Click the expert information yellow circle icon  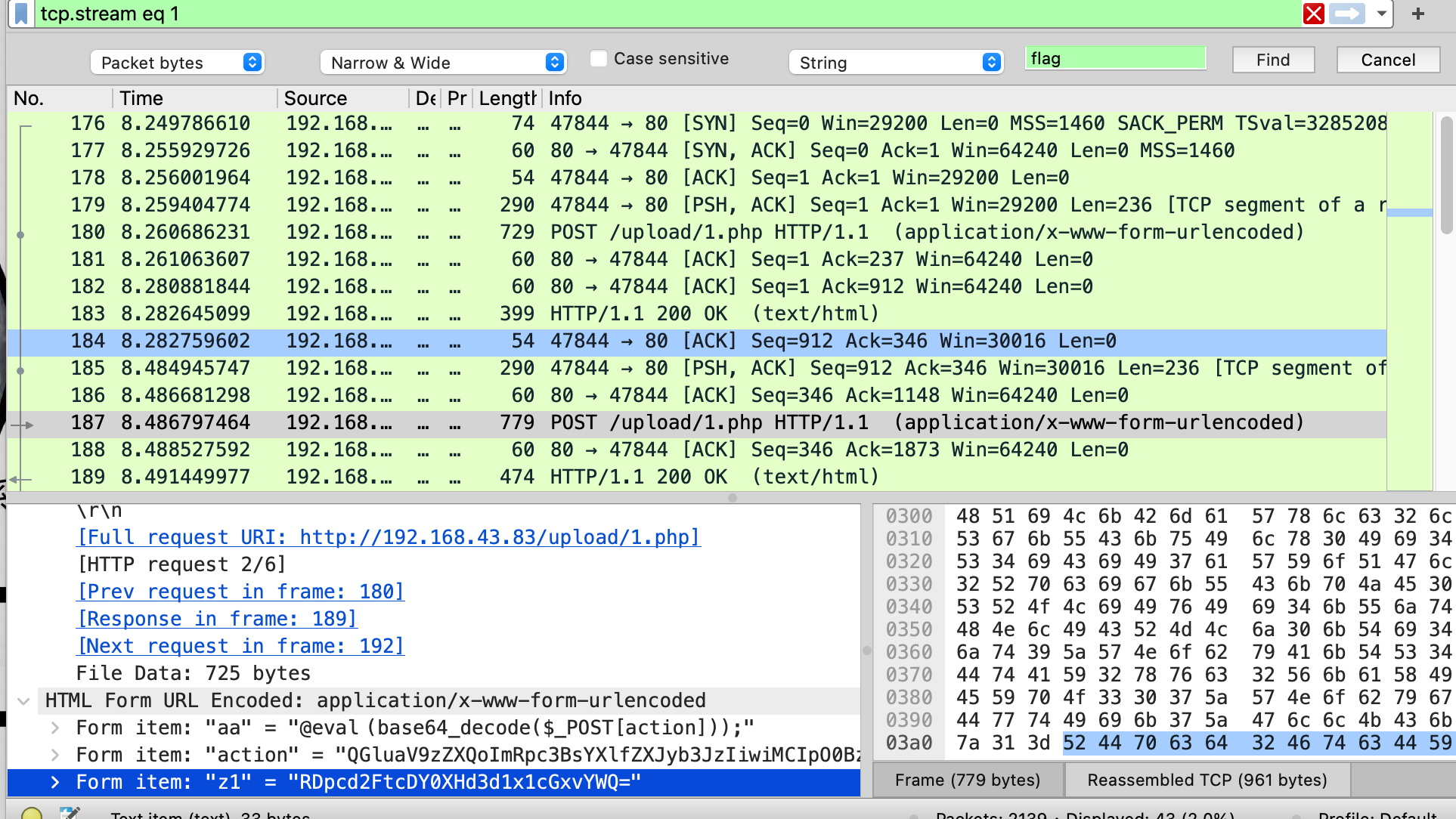[32, 814]
